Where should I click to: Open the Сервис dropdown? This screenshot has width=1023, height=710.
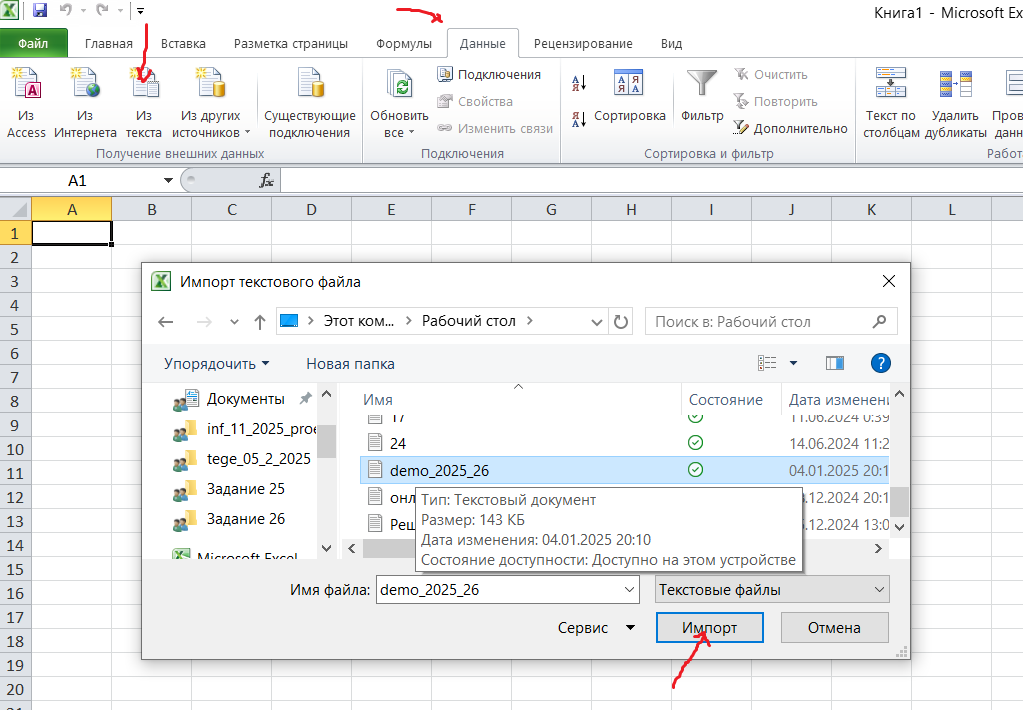point(596,627)
